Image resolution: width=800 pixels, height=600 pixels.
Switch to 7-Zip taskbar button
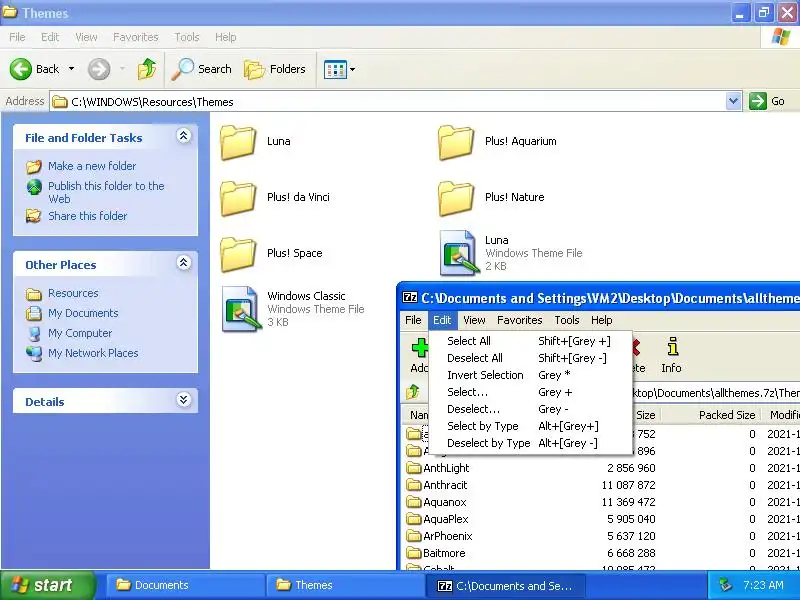coord(505,585)
